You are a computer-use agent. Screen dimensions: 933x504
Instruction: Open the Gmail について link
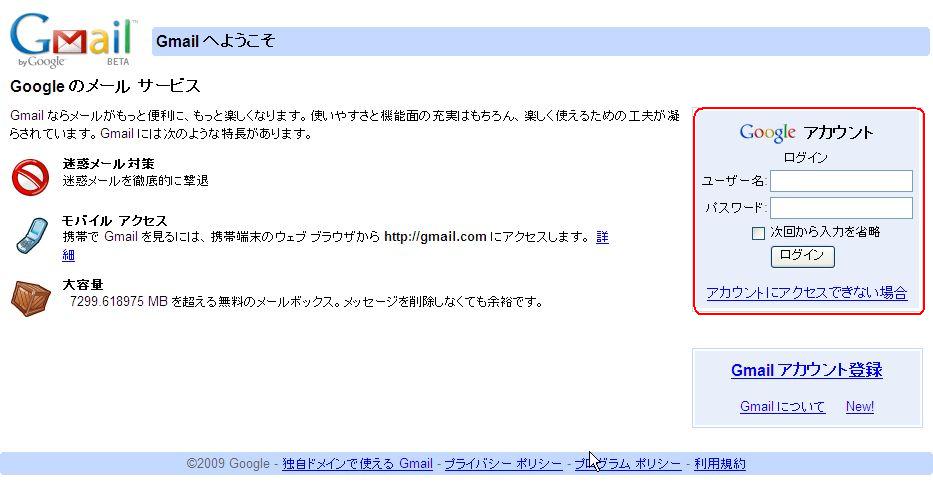(x=782, y=407)
